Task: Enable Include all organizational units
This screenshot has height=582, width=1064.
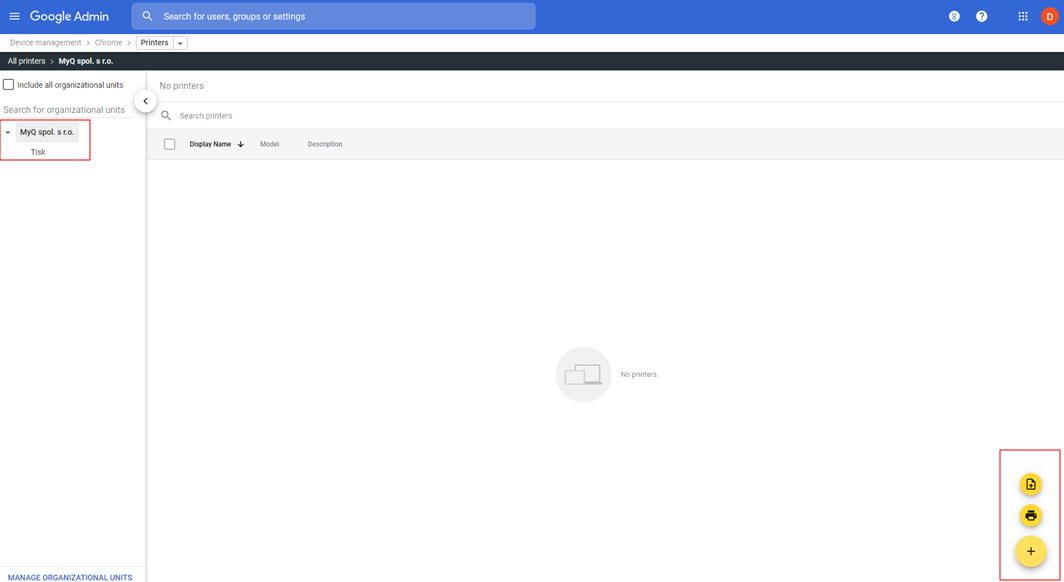Action: pos(9,84)
